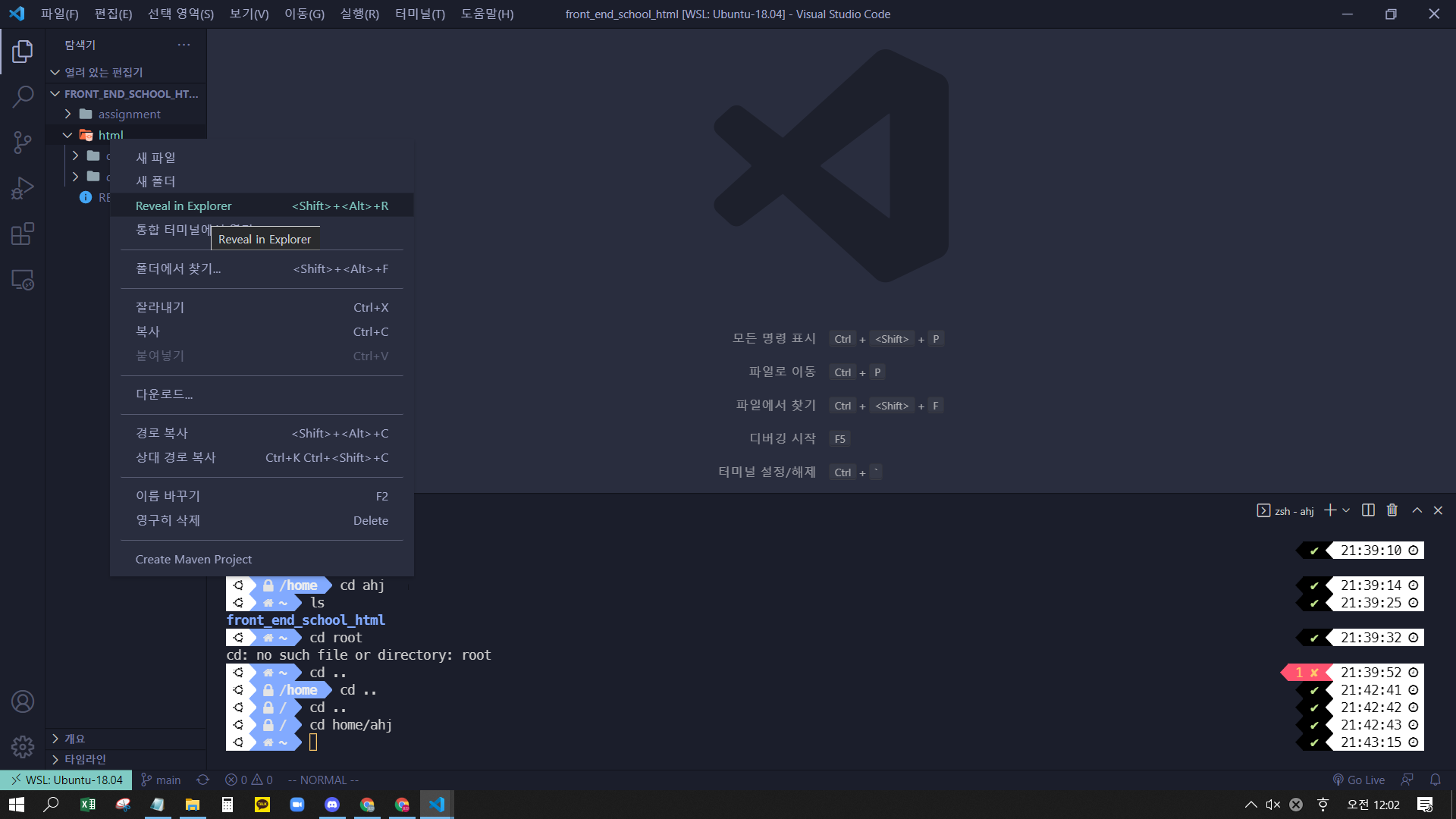The height and width of the screenshot is (819, 1456).
Task: Expand the 타임라인 section
Action: click(85, 759)
